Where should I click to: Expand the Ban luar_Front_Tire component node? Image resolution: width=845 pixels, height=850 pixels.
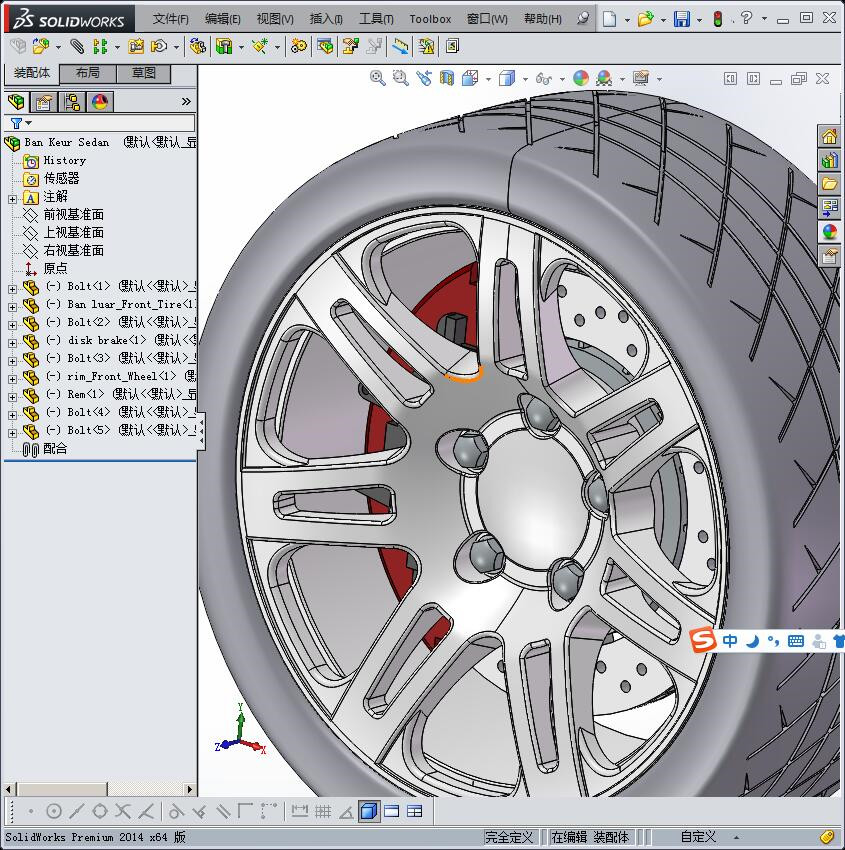coord(12,307)
